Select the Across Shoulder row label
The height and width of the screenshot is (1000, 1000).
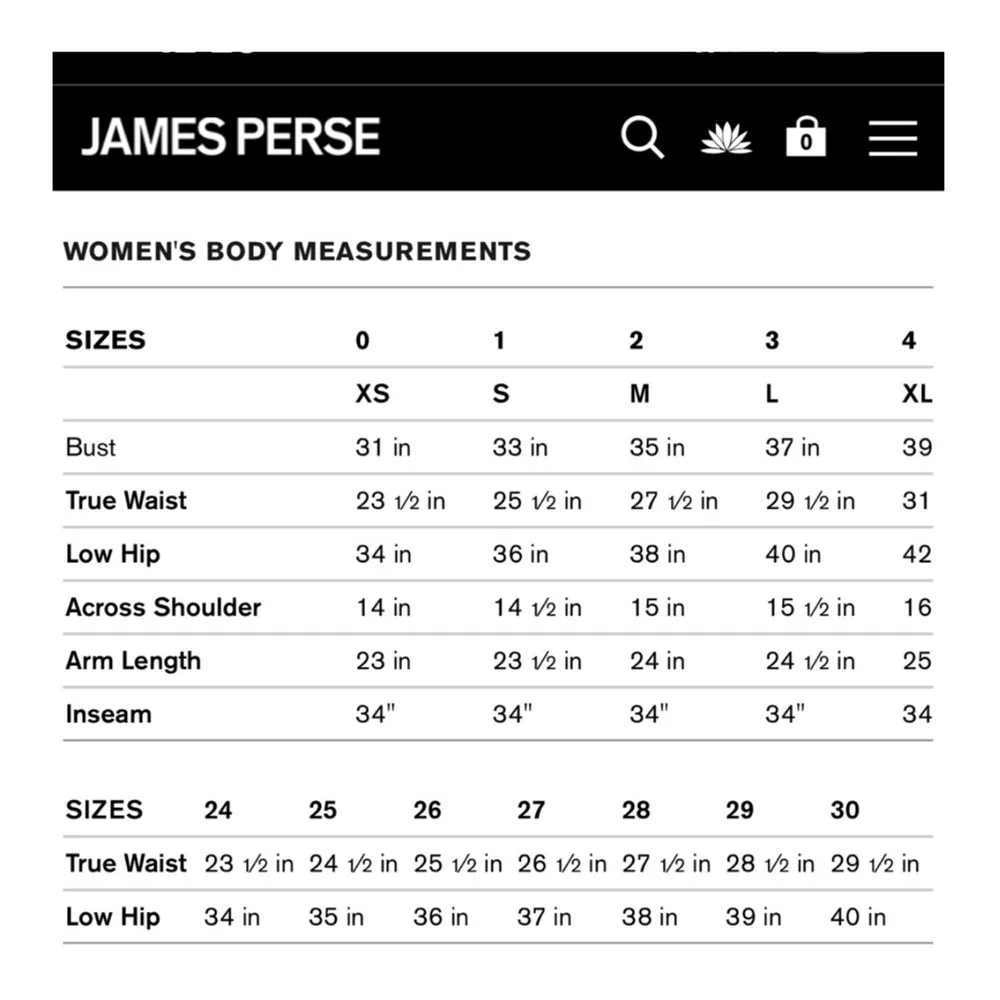click(x=163, y=608)
